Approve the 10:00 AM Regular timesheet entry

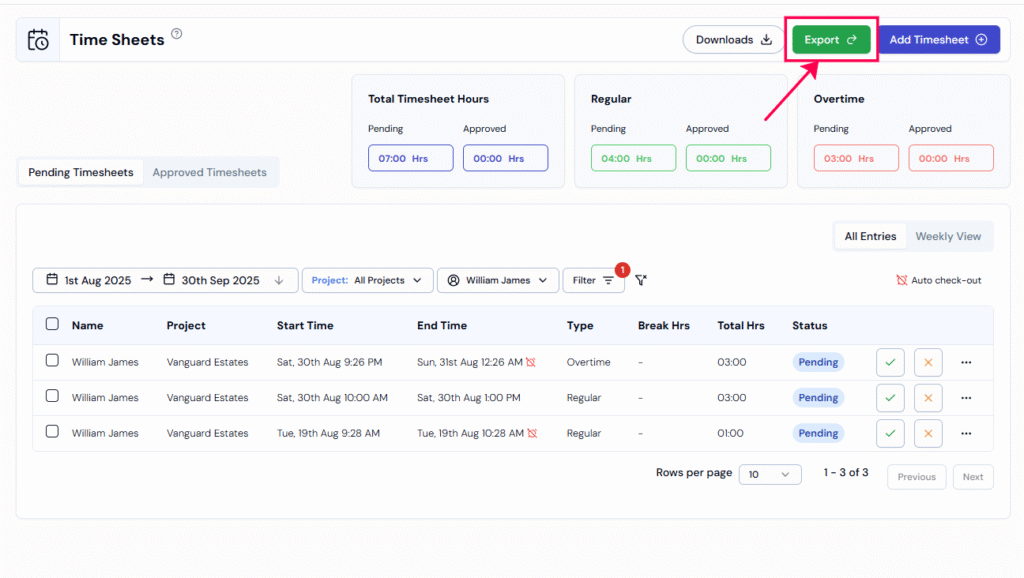point(890,398)
